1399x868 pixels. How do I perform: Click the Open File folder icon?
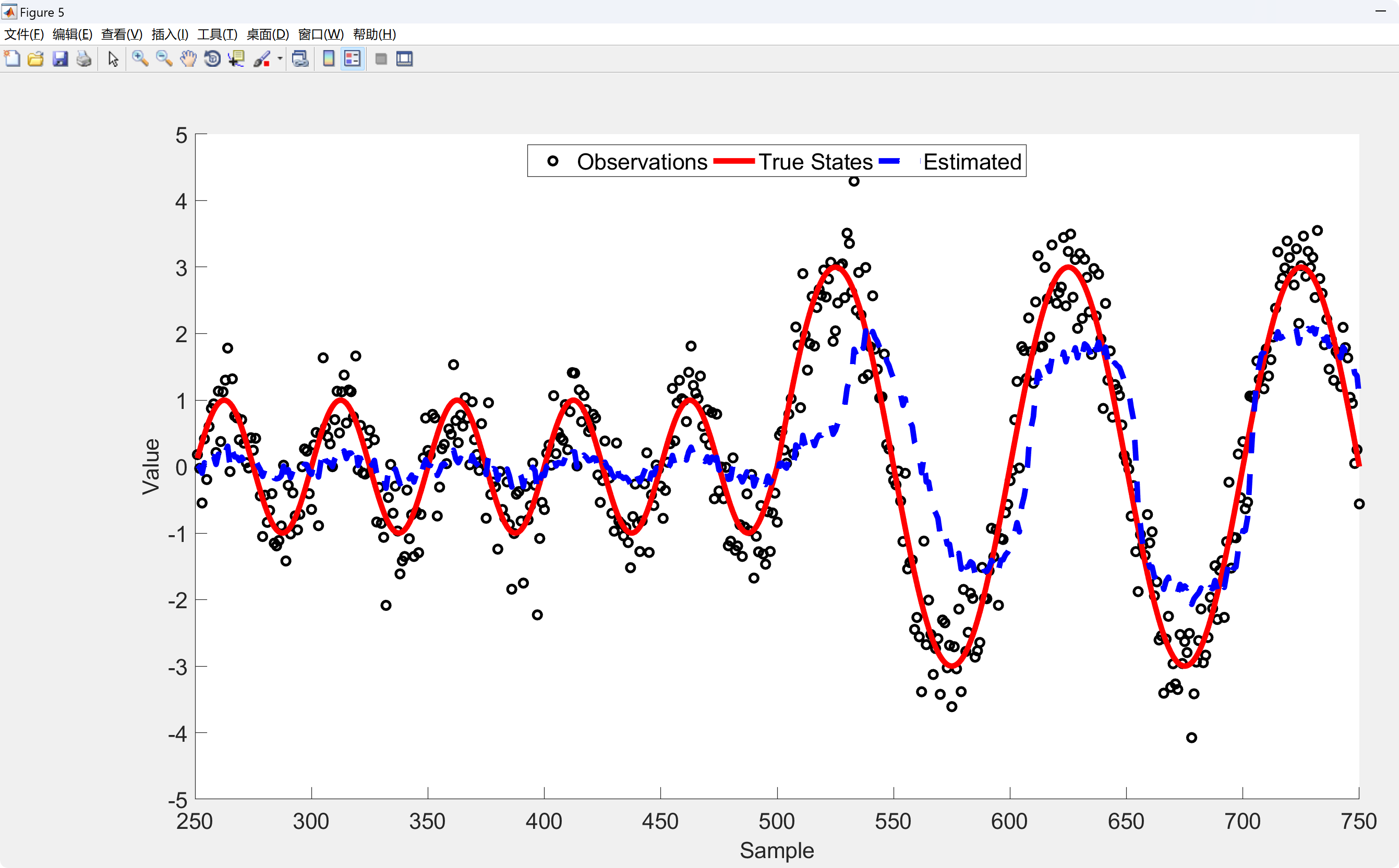[x=35, y=58]
